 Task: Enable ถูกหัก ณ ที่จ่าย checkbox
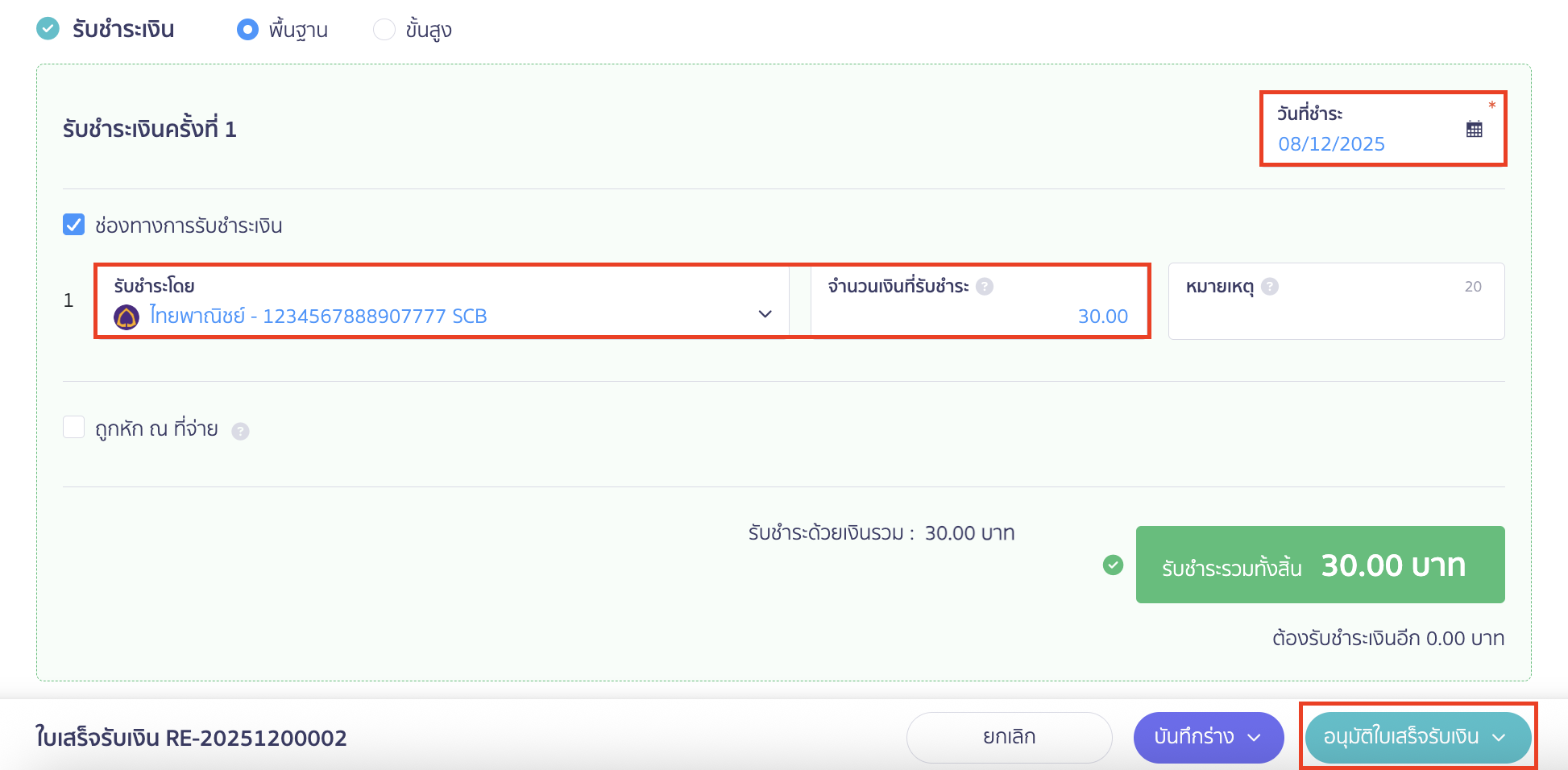[x=74, y=427]
